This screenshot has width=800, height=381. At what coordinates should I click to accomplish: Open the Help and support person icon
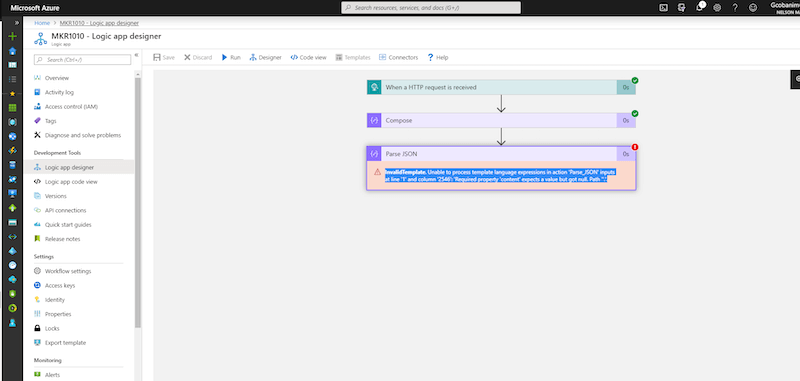click(x=12, y=322)
